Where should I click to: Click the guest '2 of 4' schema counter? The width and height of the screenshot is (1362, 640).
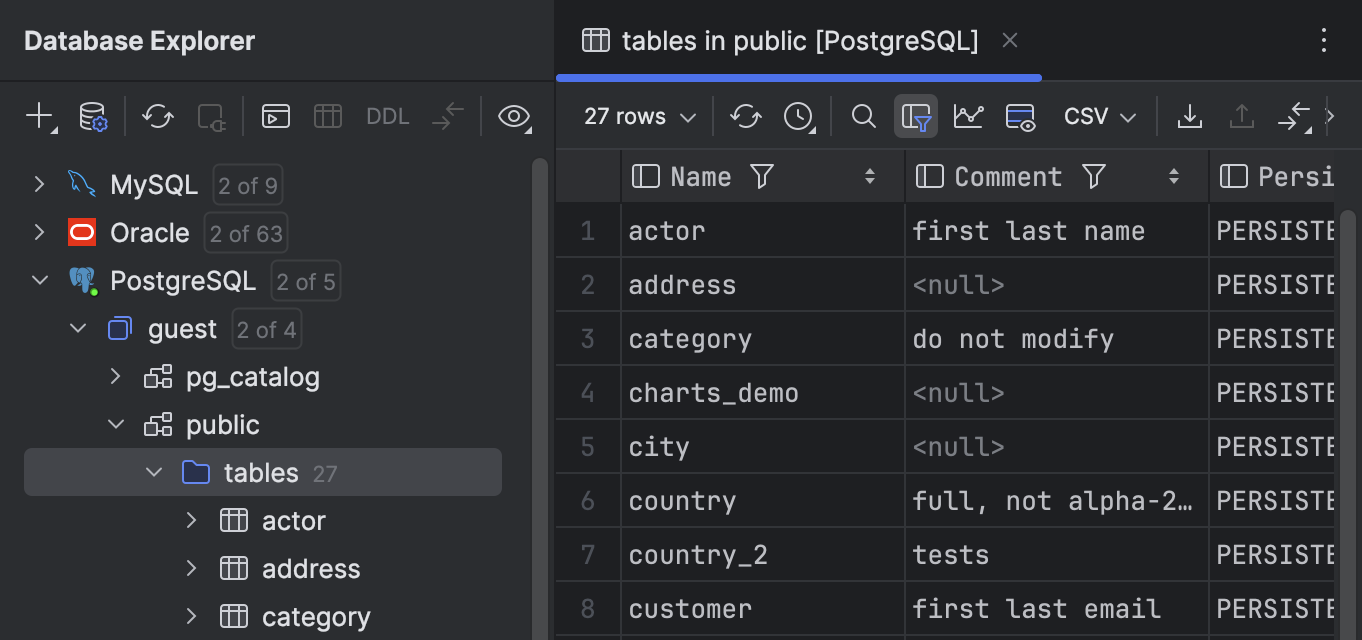266,329
